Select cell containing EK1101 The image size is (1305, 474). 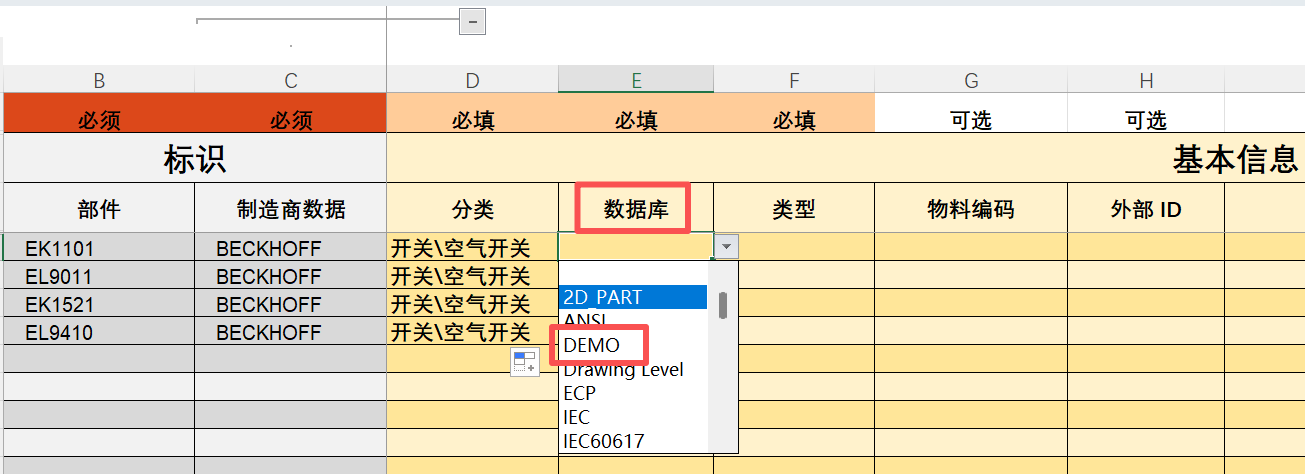pyautogui.click(x=99, y=248)
